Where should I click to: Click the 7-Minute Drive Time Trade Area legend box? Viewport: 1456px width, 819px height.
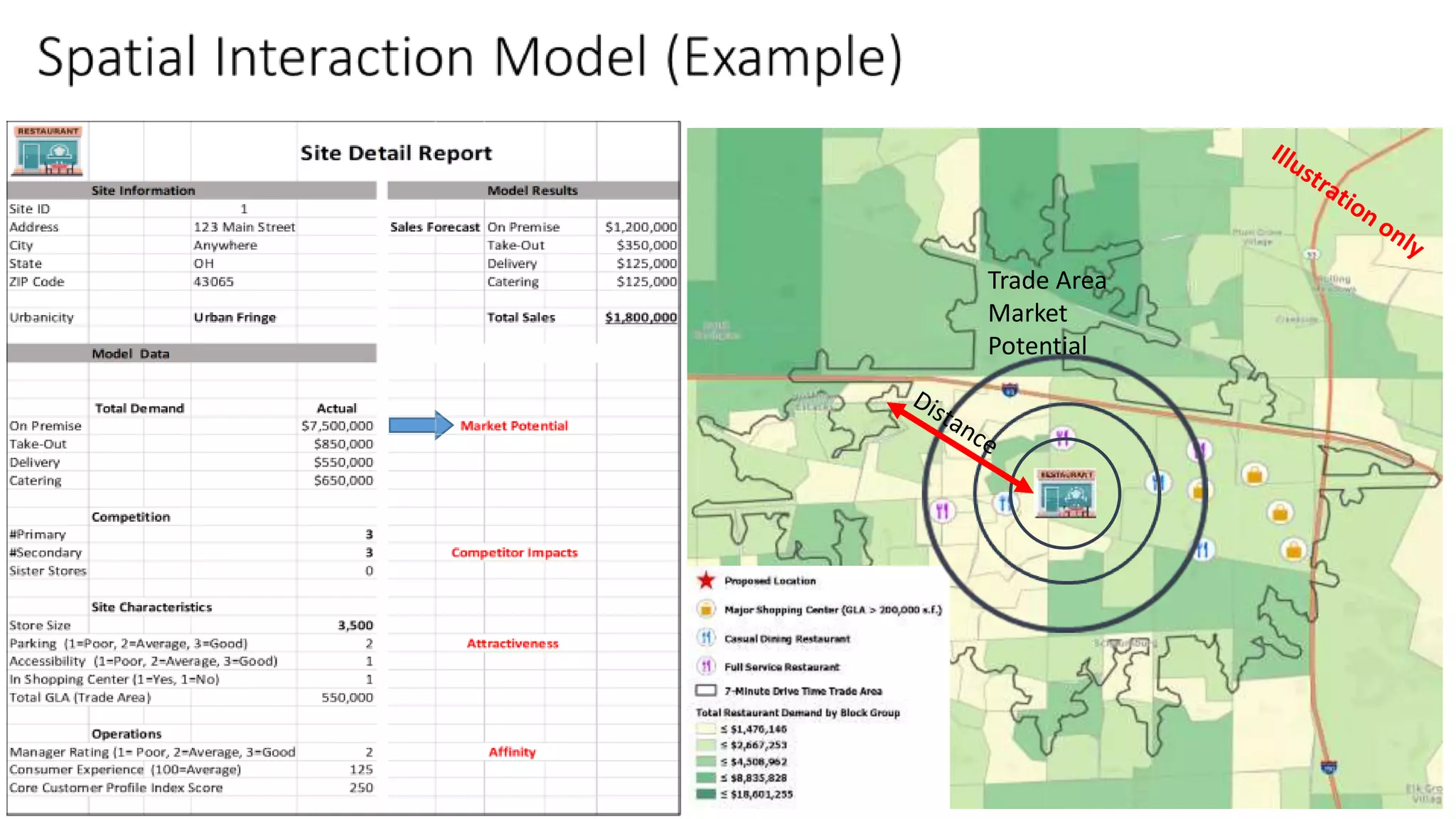(x=705, y=690)
